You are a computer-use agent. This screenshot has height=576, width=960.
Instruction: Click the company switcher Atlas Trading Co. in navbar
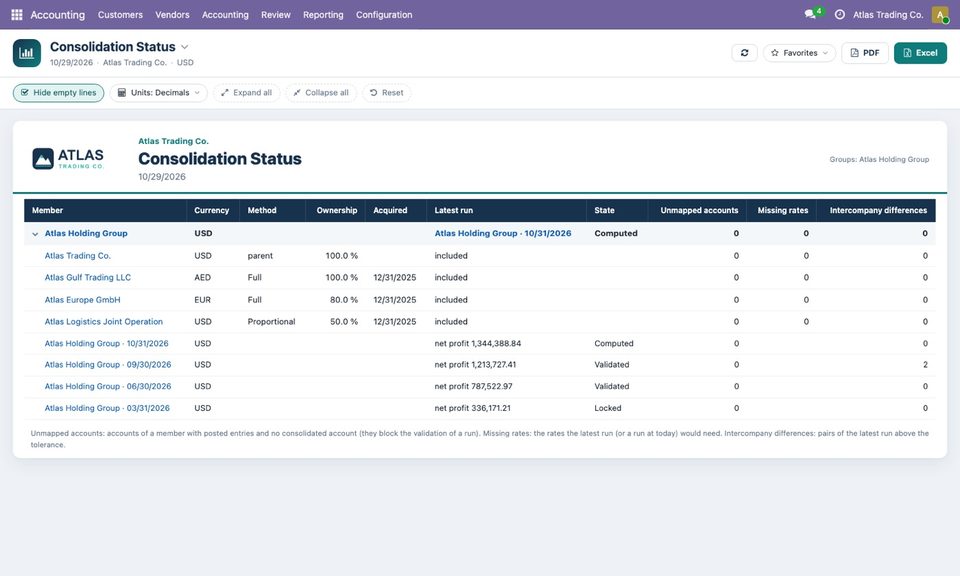coord(888,15)
